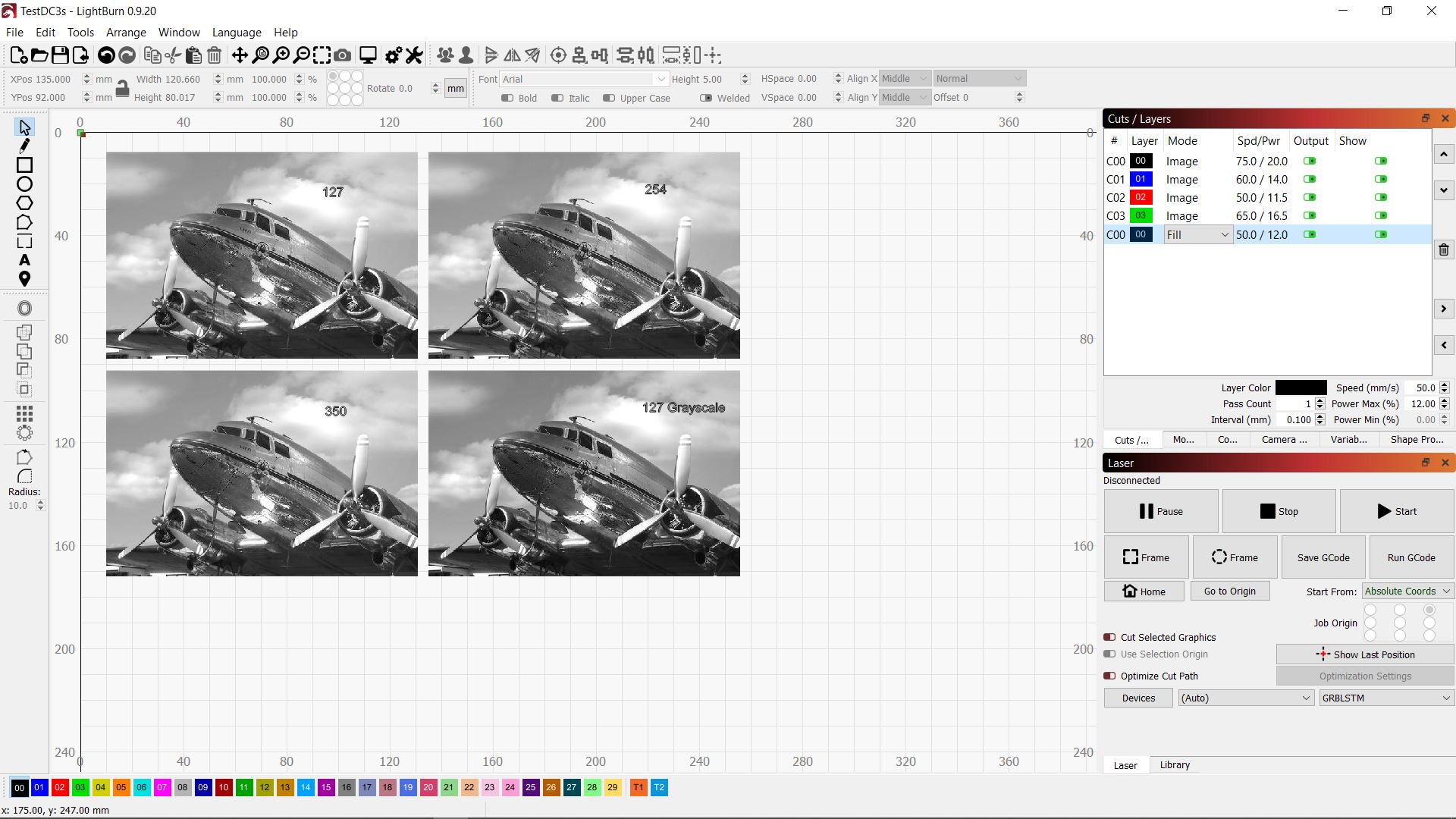
Task: Click the camera capture toolbar icon
Action: pyautogui.click(x=343, y=55)
